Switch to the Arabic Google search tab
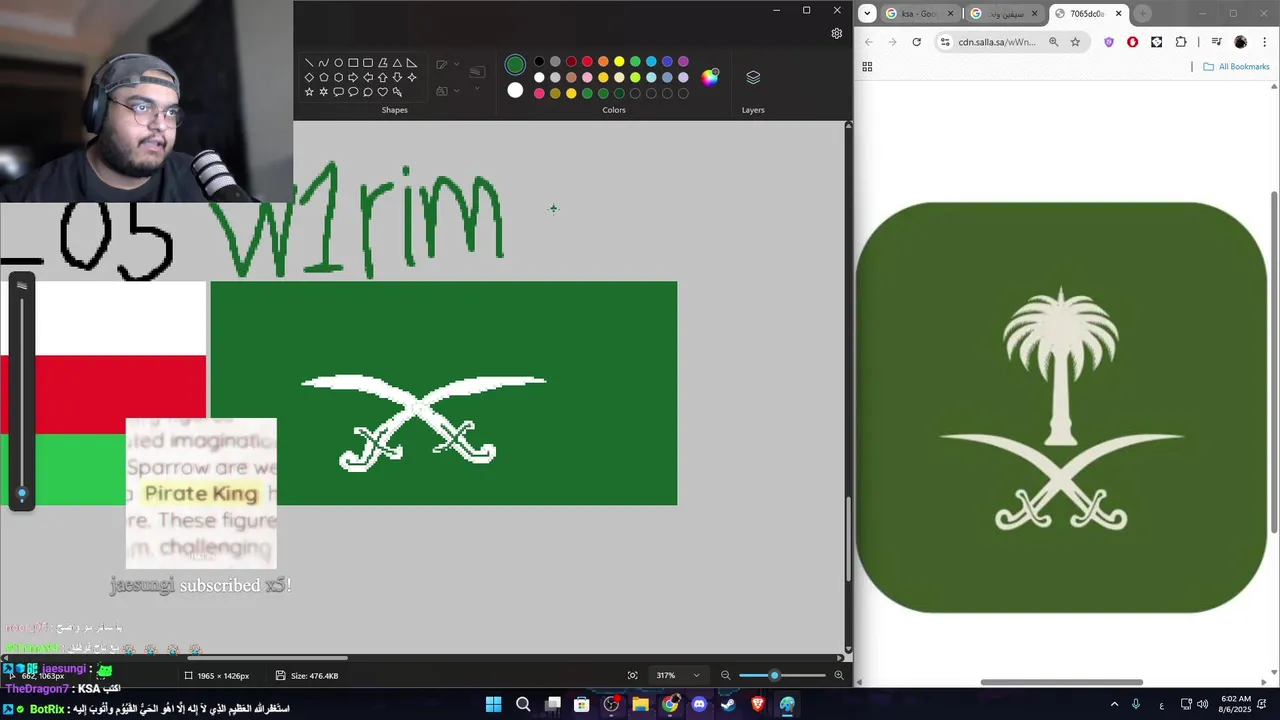Viewport: 1280px width, 720px height. (1005, 13)
